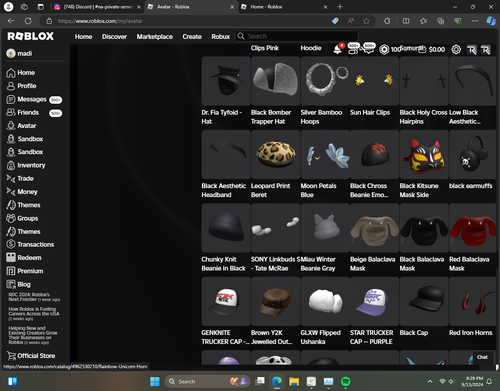Open the Friends page in sidebar

tap(34, 113)
